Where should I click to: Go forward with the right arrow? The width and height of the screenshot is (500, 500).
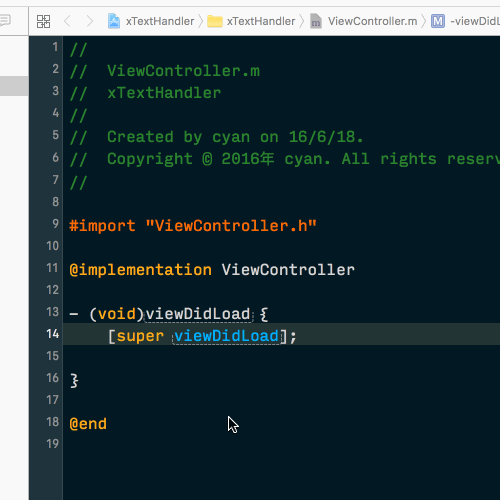click(90, 21)
